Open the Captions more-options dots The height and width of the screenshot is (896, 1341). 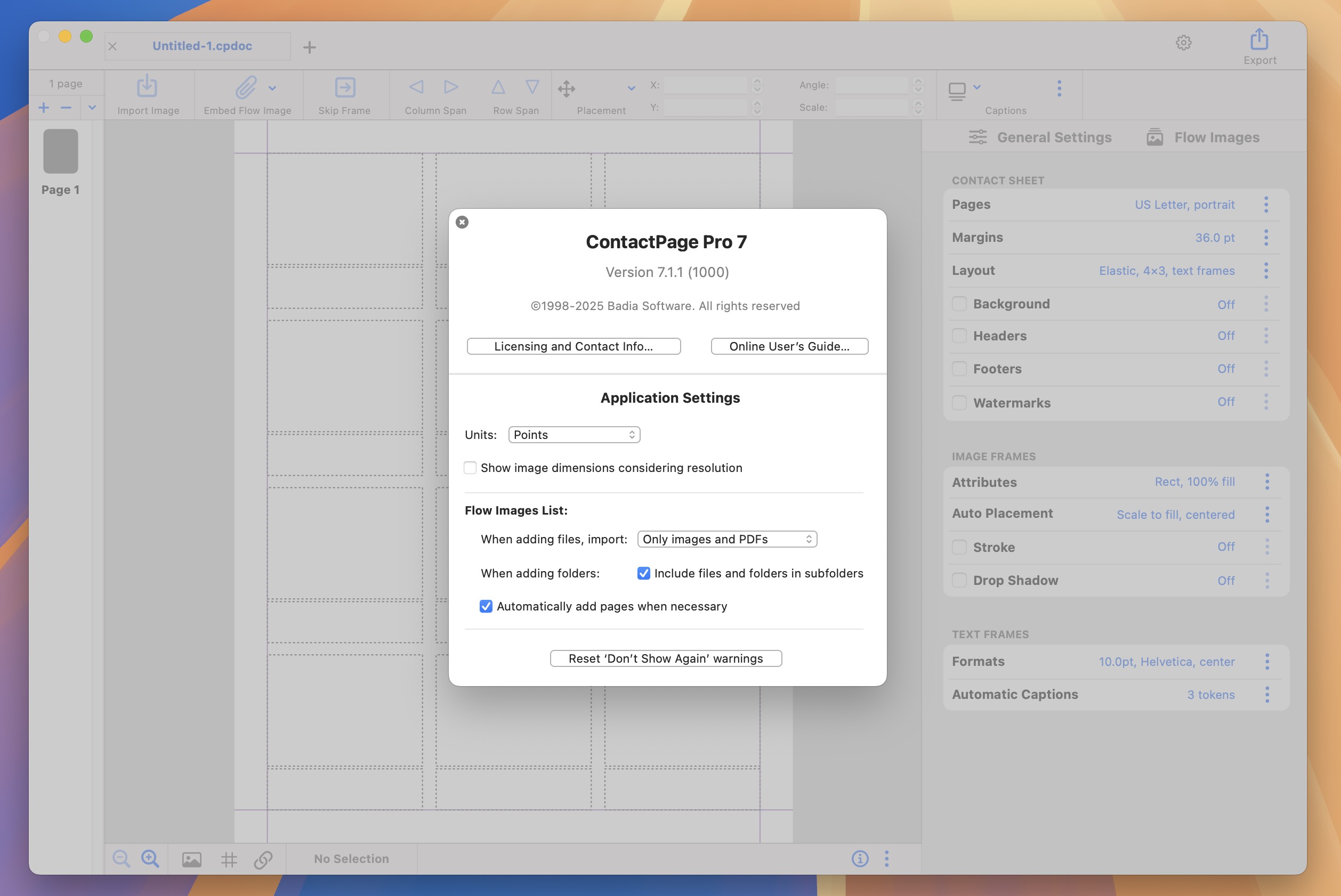(1059, 88)
